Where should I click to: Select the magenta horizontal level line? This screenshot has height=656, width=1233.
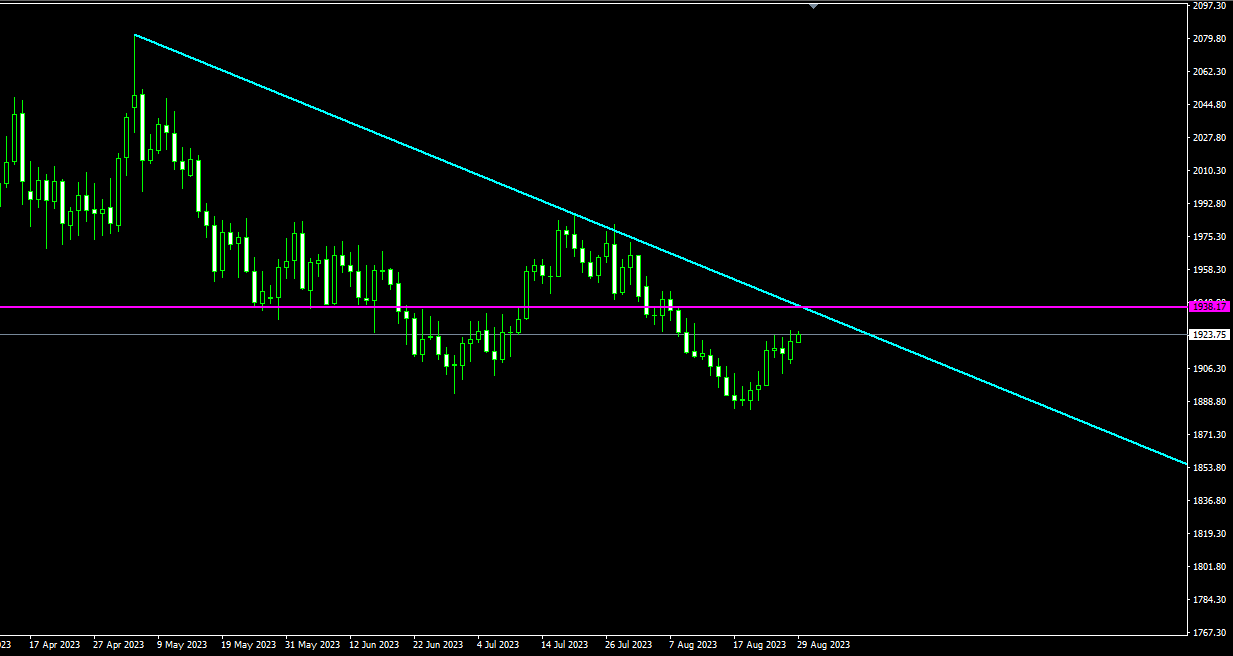click(x=593, y=307)
